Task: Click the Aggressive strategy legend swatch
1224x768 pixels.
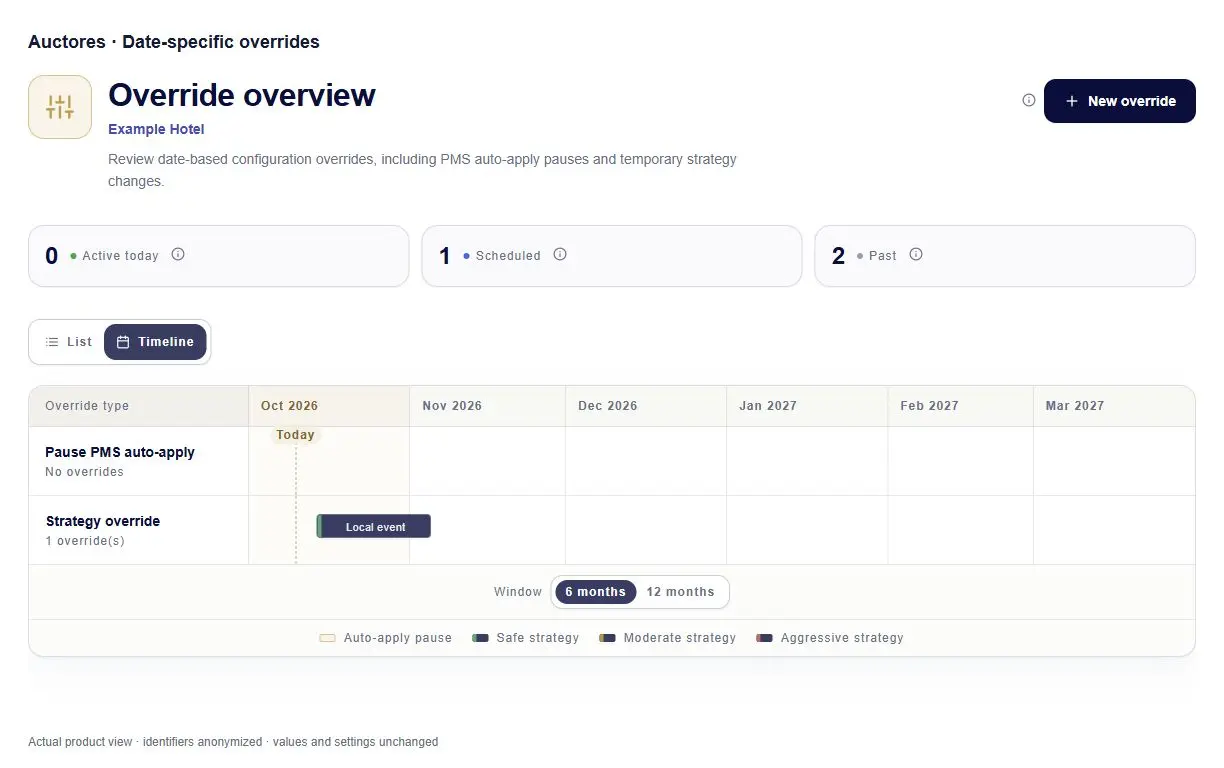Action: click(x=765, y=638)
